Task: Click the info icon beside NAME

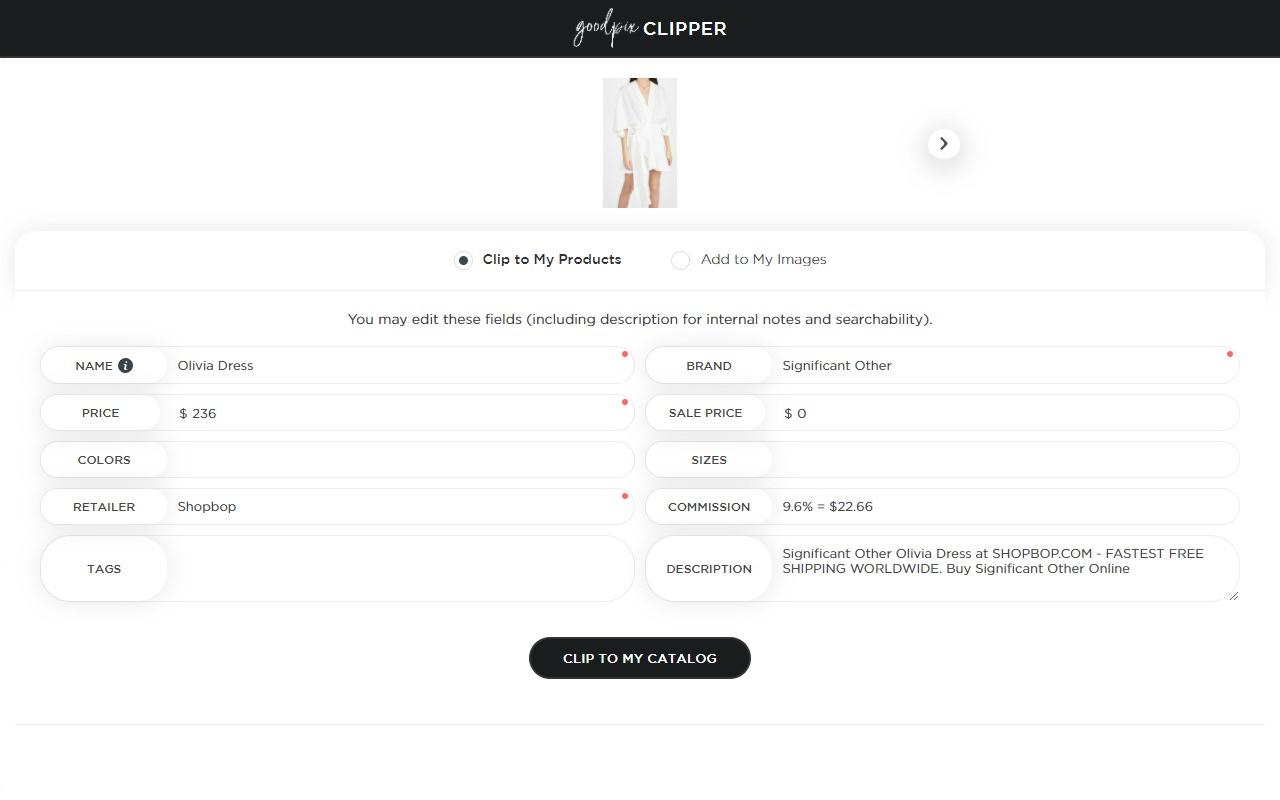Action: 126,366
